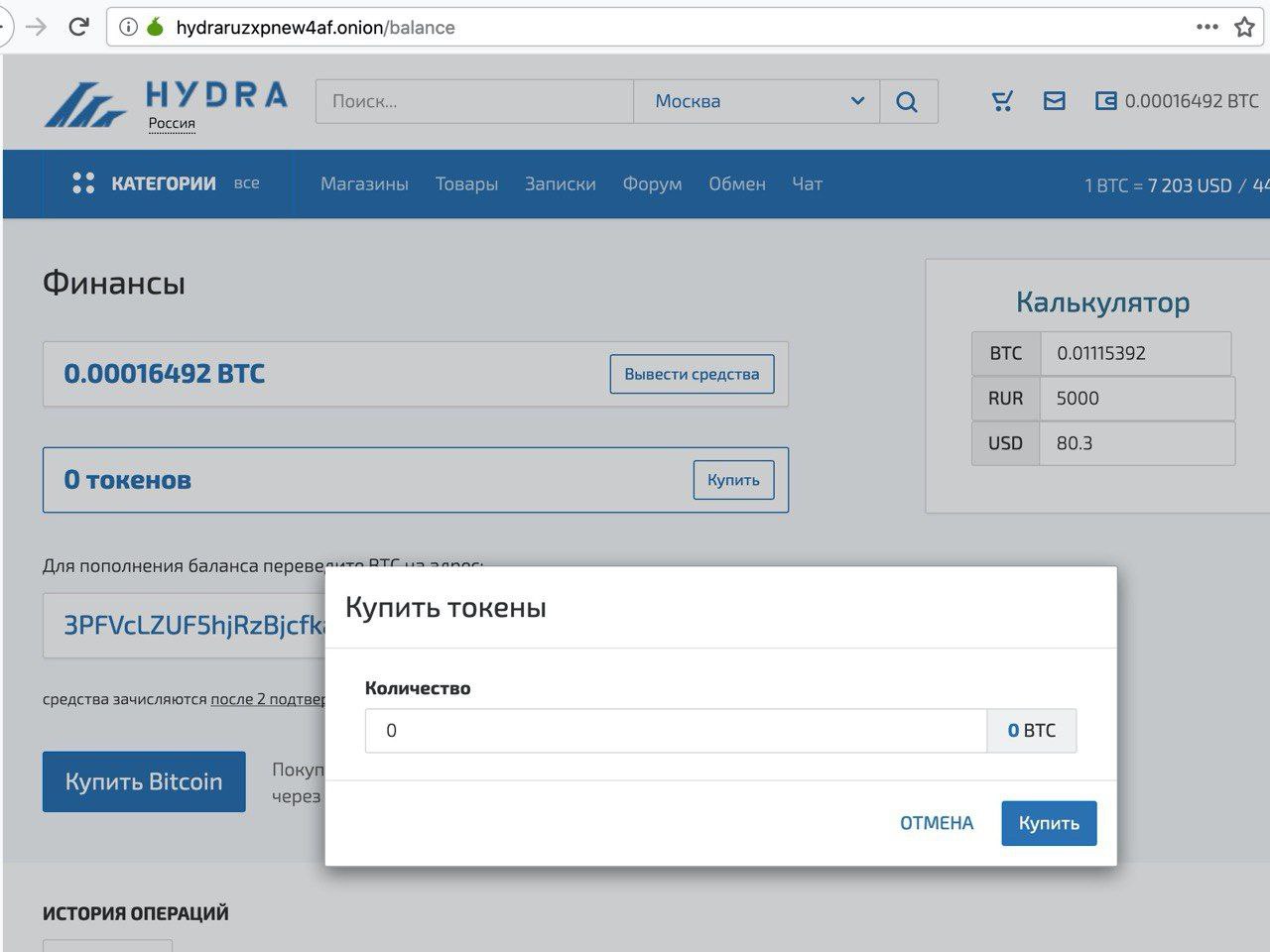Open the Магазины menu item
1270x952 pixels.
point(364,183)
